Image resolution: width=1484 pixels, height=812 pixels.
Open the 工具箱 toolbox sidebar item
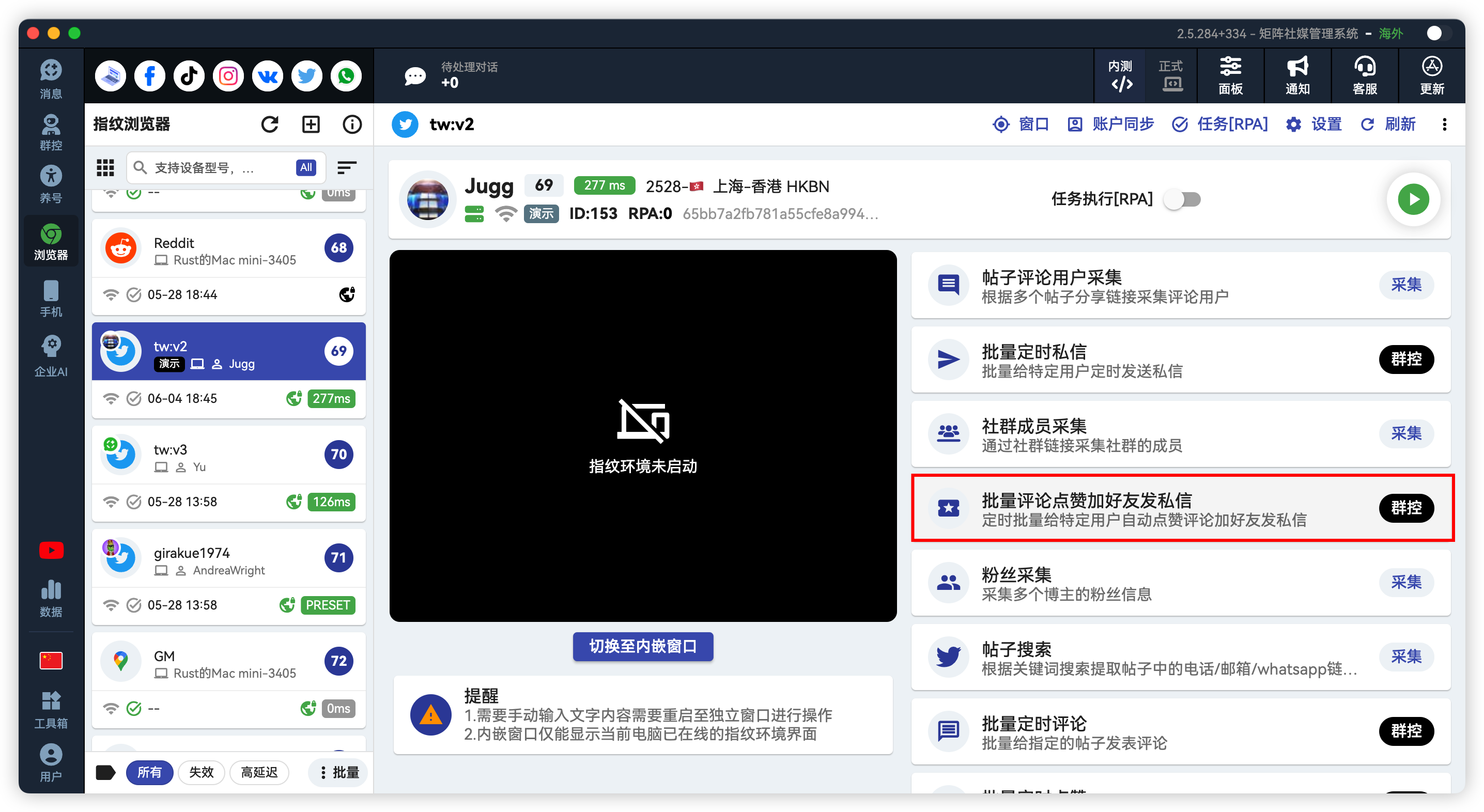click(x=51, y=710)
